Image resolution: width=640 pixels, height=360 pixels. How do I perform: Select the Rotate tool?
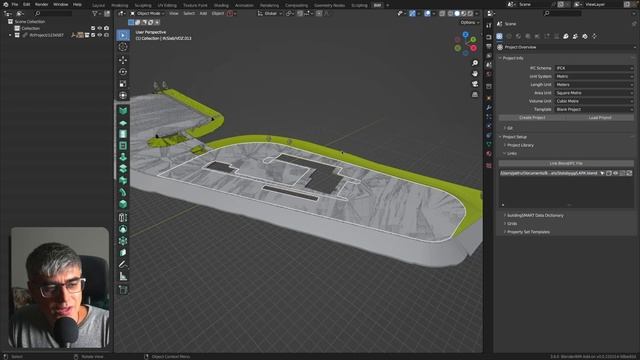[x=123, y=72]
